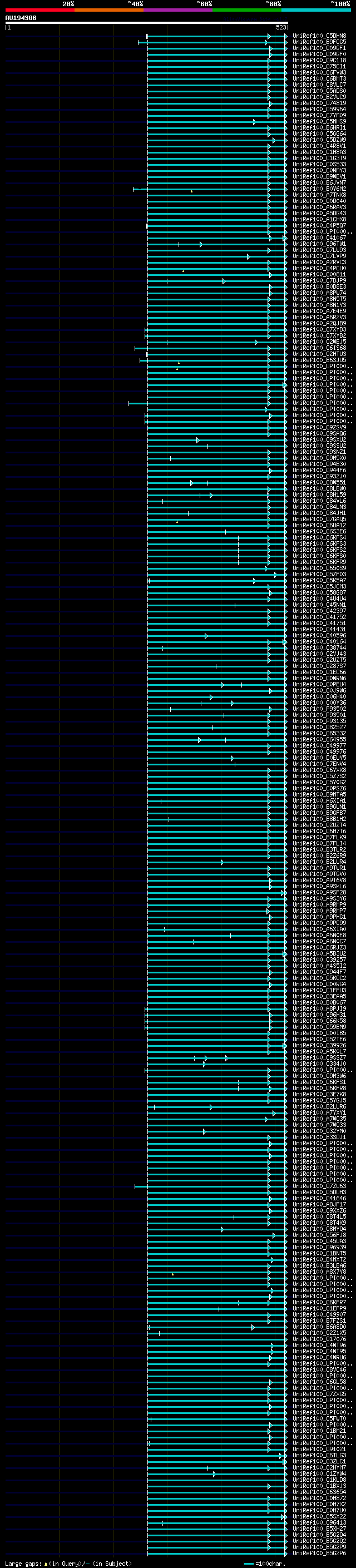The image size is (356, 1568).
Task: Select the UniRef100_A7TNK8 row label
Action: (319, 195)
